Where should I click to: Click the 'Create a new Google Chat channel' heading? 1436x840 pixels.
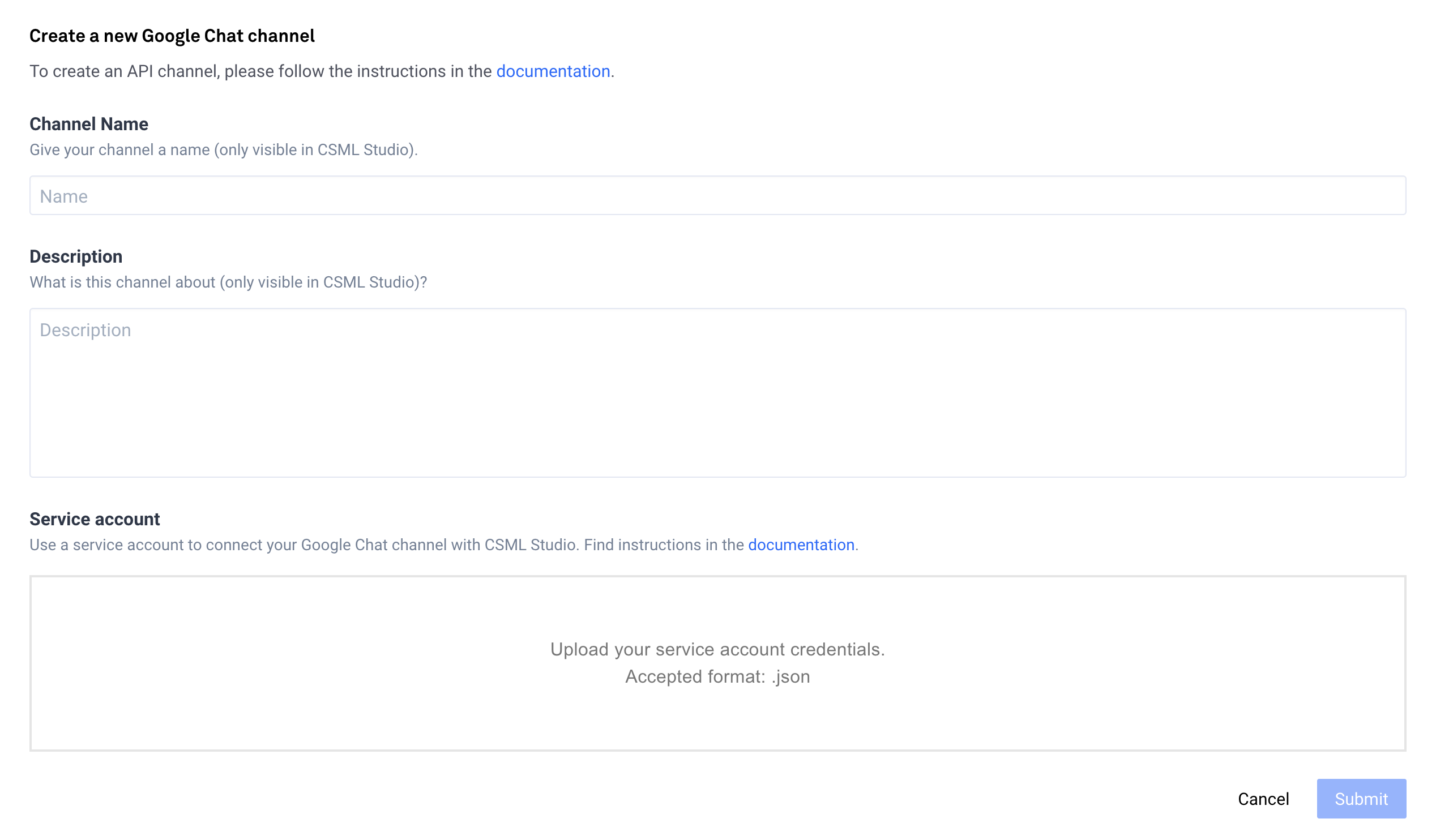[172, 36]
